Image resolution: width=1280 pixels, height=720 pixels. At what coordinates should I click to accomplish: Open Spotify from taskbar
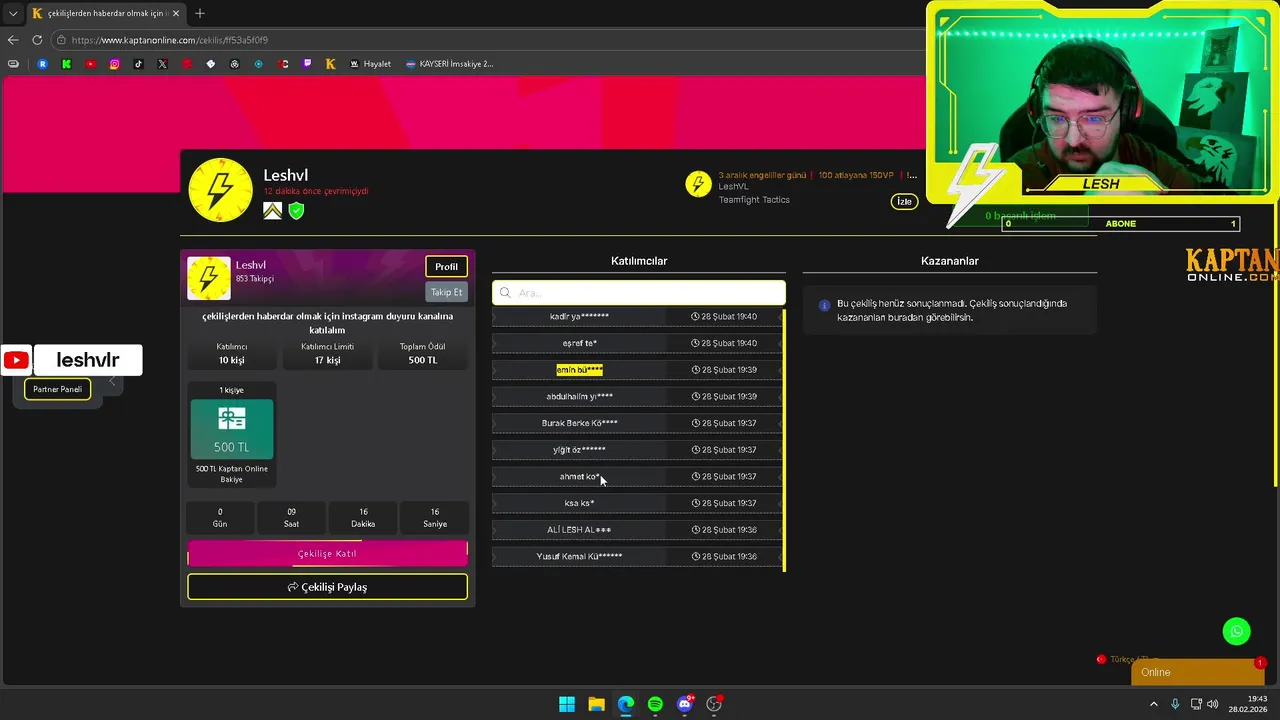click(x=655, y=704)
